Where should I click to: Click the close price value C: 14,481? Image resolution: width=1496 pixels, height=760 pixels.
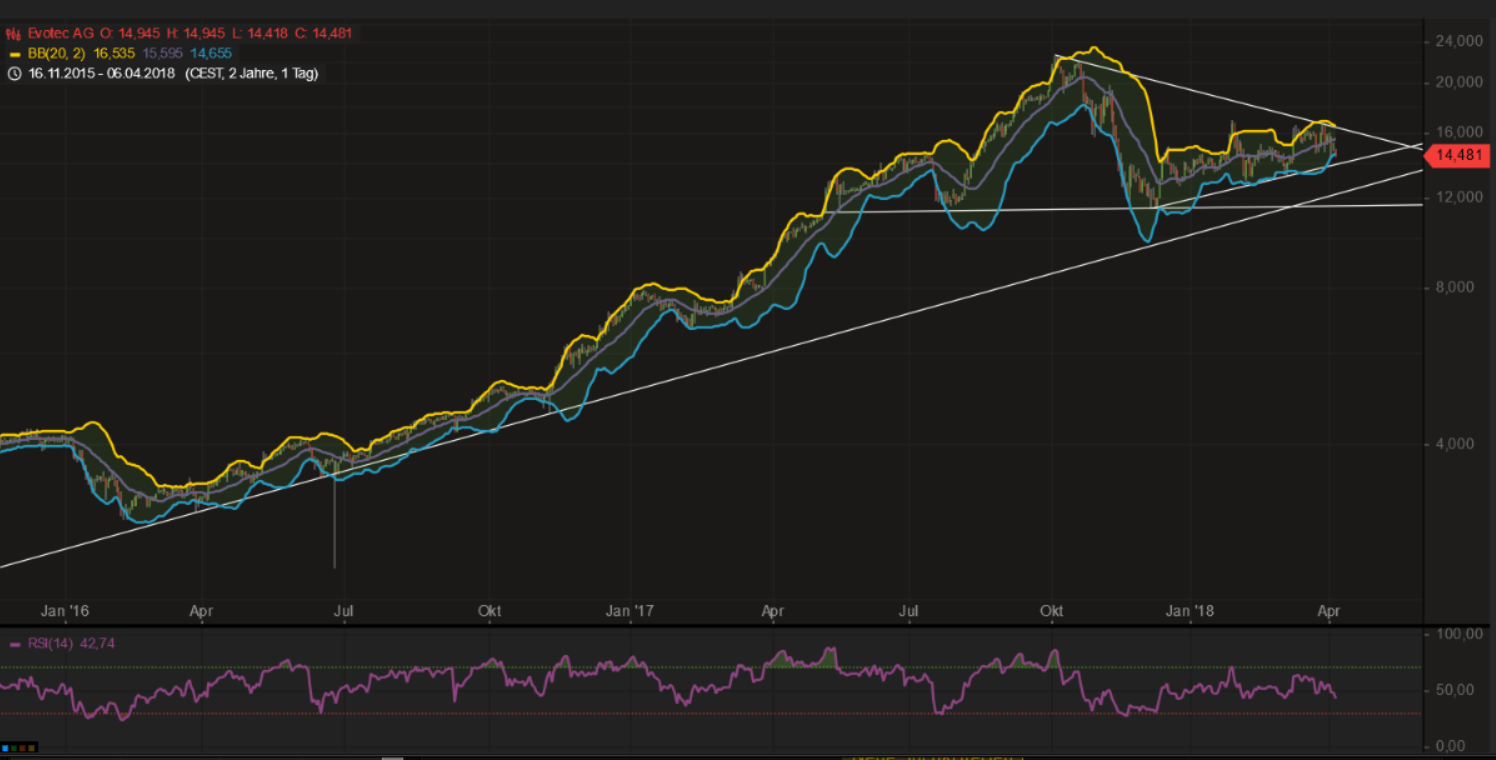pyautogui.click(x=323, y=33)
